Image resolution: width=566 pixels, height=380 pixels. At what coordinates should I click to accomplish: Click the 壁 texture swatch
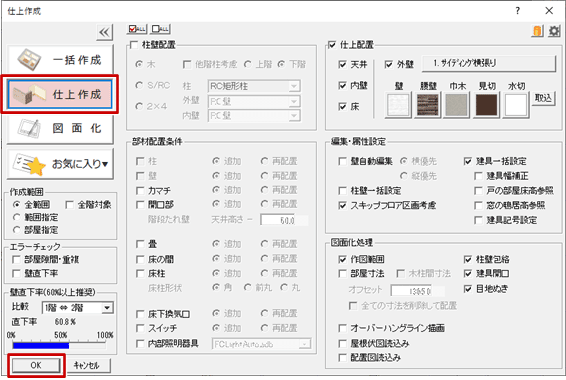[398, 105]
